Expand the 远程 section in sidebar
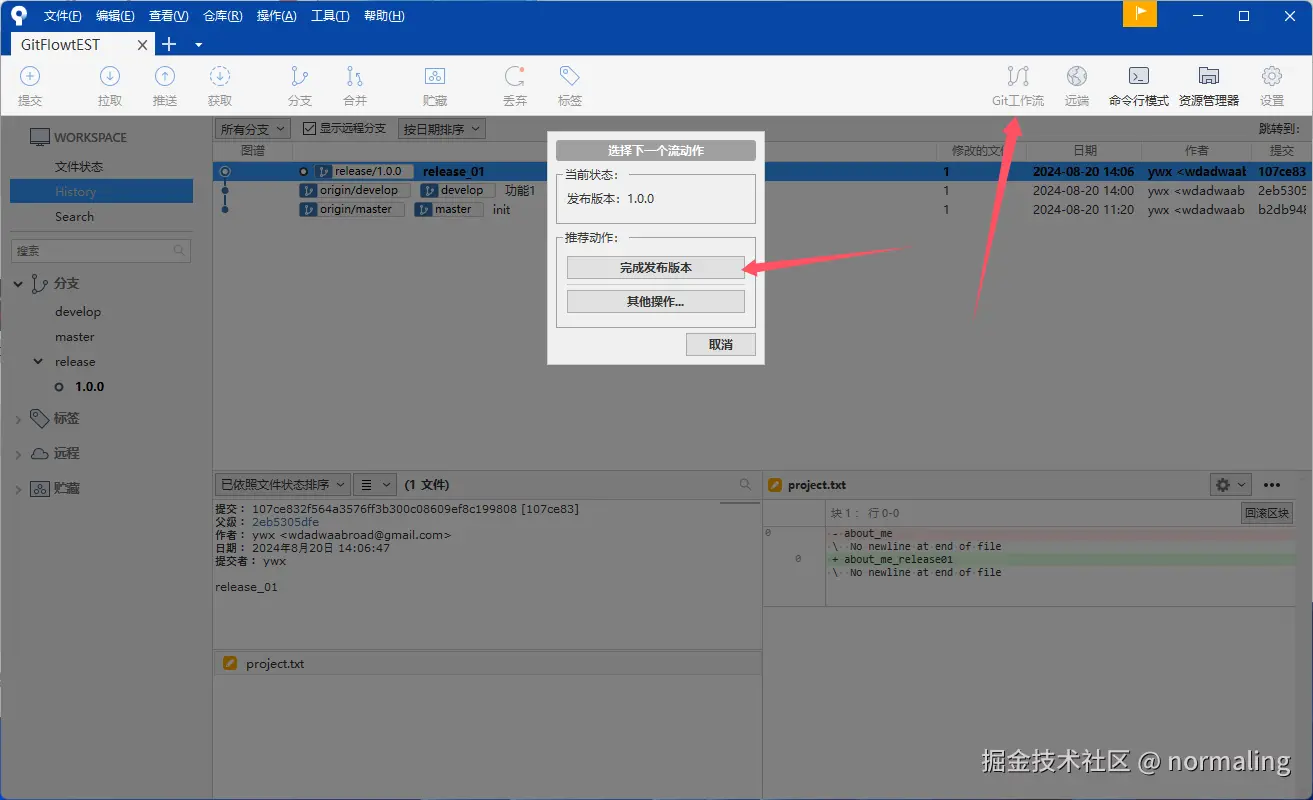Screen dimensions: 1313x800 point(18,454)
